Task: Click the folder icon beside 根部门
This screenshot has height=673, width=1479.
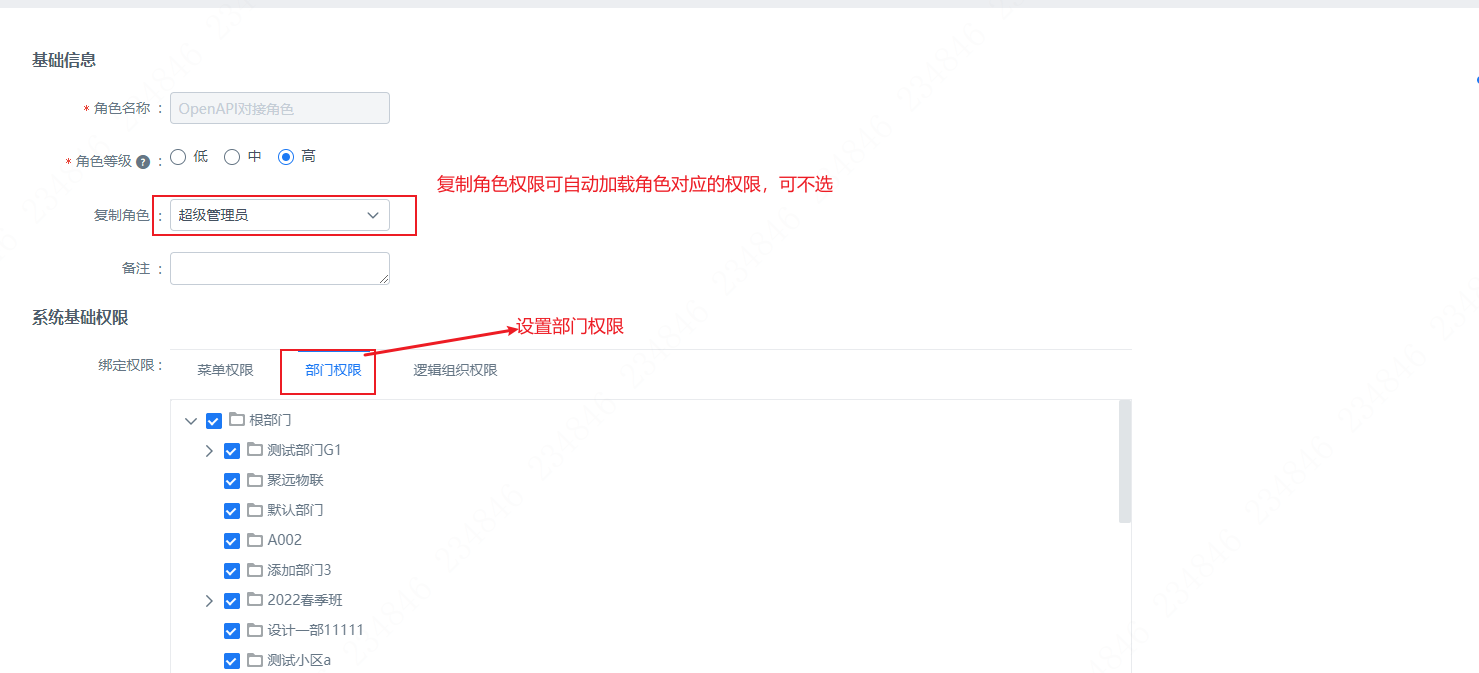Action: pos(236,420)
